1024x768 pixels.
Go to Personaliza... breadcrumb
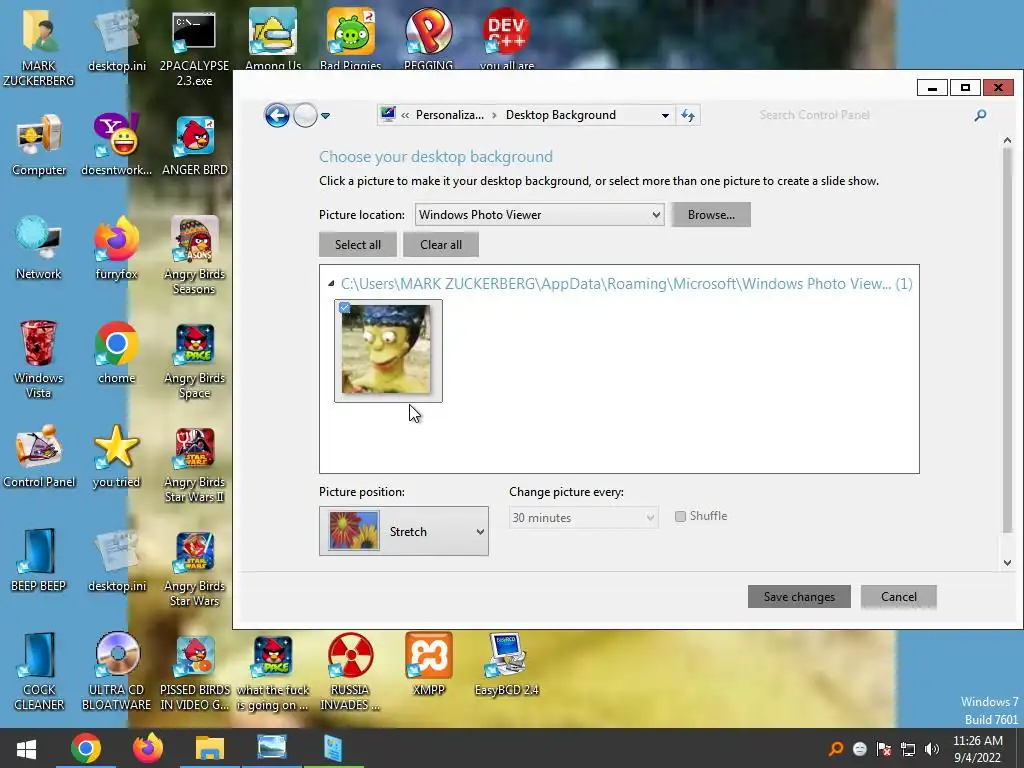pyautogui.click(x=449, y=115)
